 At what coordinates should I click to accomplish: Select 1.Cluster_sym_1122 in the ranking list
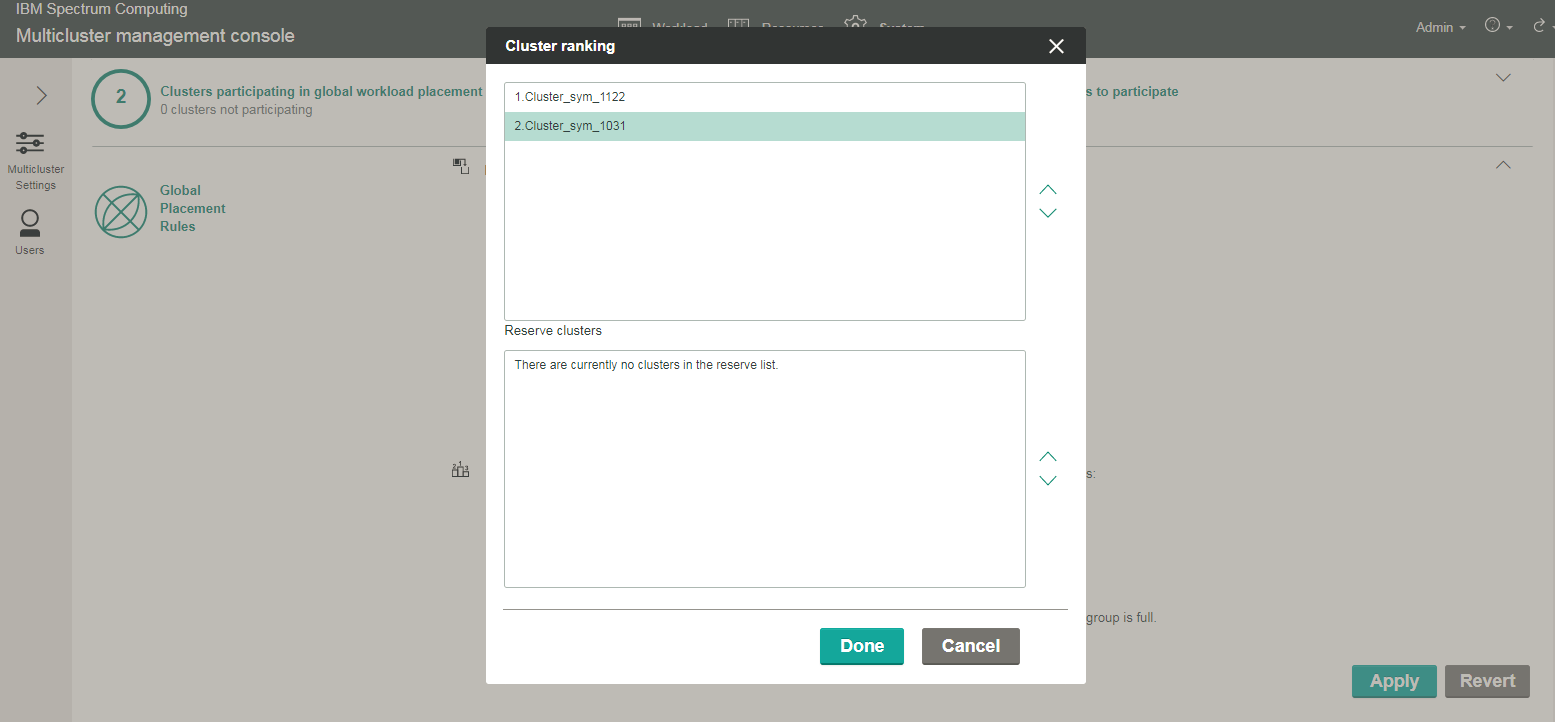click(x=765, y=97)
